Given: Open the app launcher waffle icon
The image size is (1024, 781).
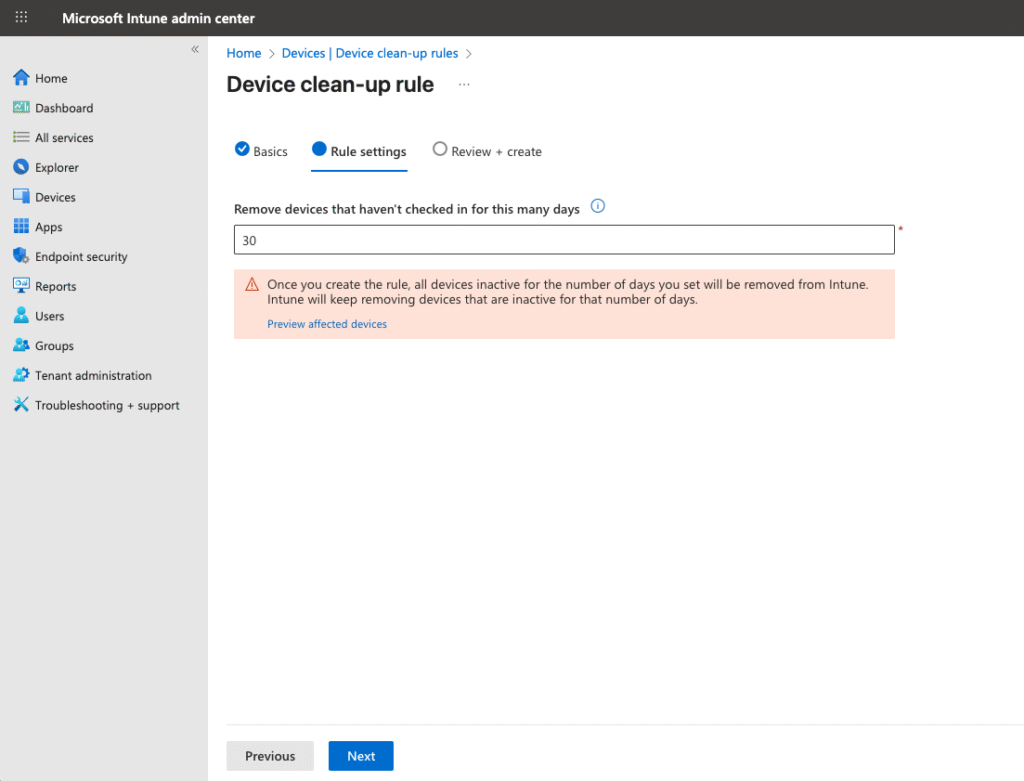Looking at the screenshot, I should point(21,18).
